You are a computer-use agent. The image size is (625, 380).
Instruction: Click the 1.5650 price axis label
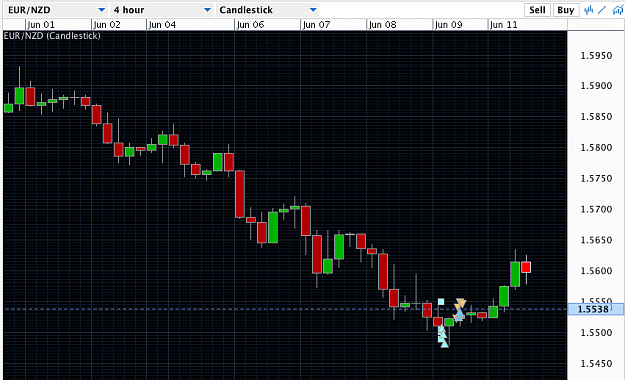tap(596, 240)
